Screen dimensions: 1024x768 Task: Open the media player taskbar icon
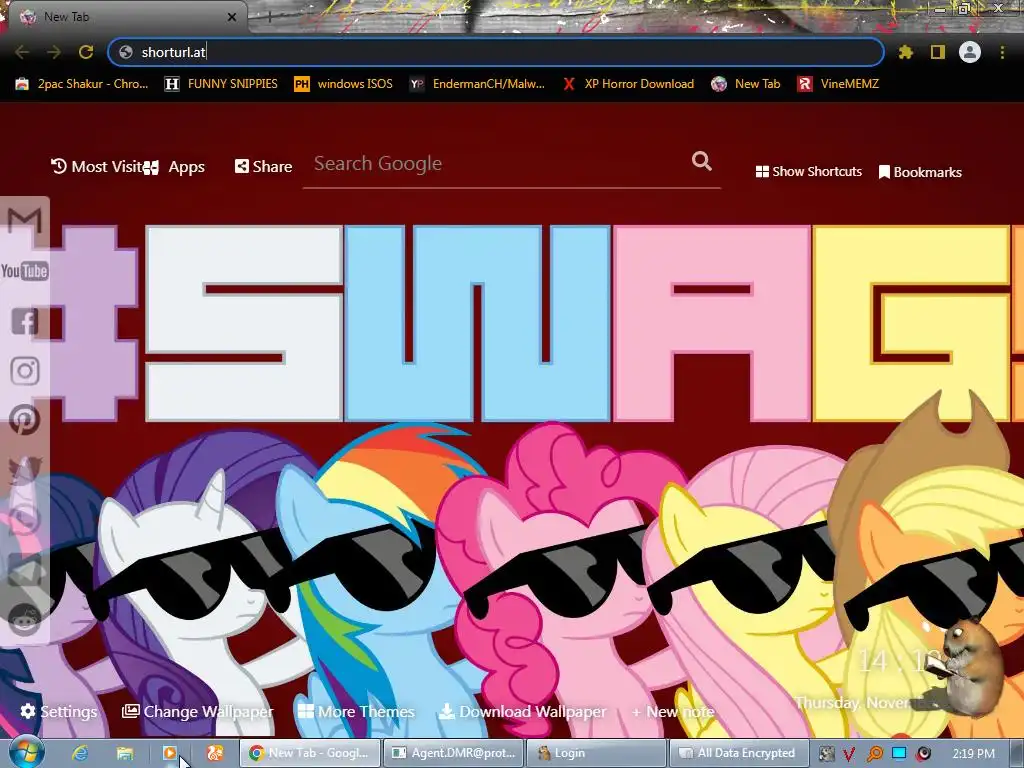pos(170,753)
